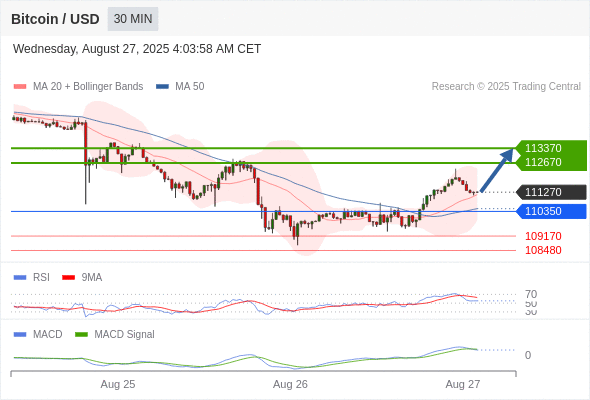This screenshot has width=590, height=400.
Task: Click the 109170 support price label
Action: tap(543, 236)
